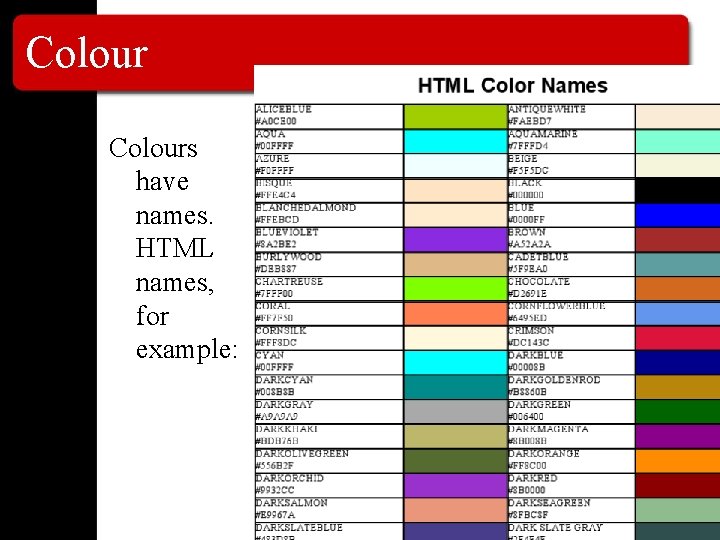
Task: Click the BURLYWOOD tan swatch
Action: coord(456,264)
